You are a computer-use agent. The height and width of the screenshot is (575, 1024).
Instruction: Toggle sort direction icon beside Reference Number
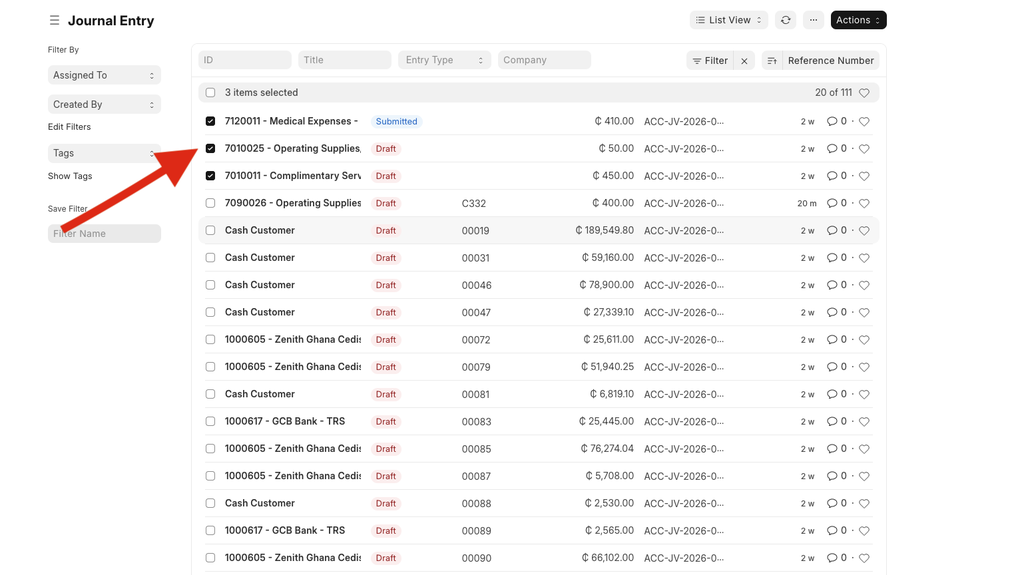coord(772,61)
